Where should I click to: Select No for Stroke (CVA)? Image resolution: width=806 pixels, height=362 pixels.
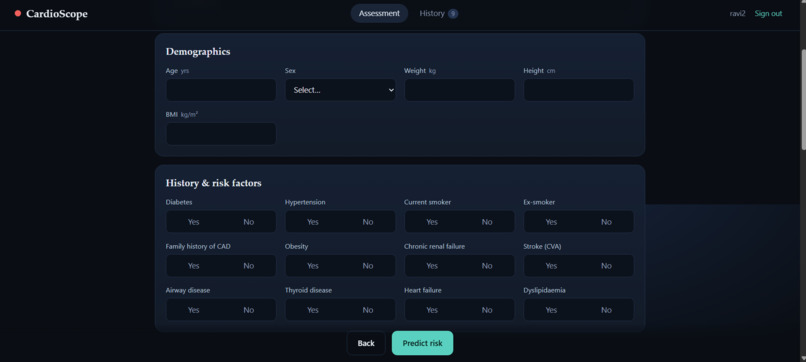607,266
